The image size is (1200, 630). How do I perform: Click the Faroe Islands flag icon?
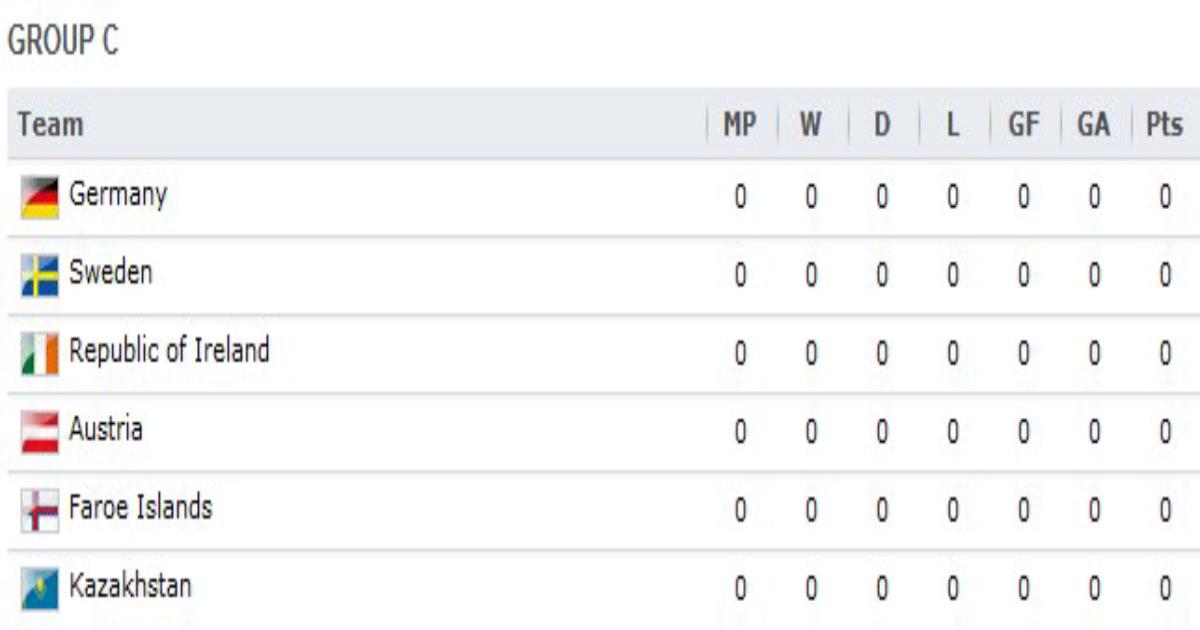40,510
